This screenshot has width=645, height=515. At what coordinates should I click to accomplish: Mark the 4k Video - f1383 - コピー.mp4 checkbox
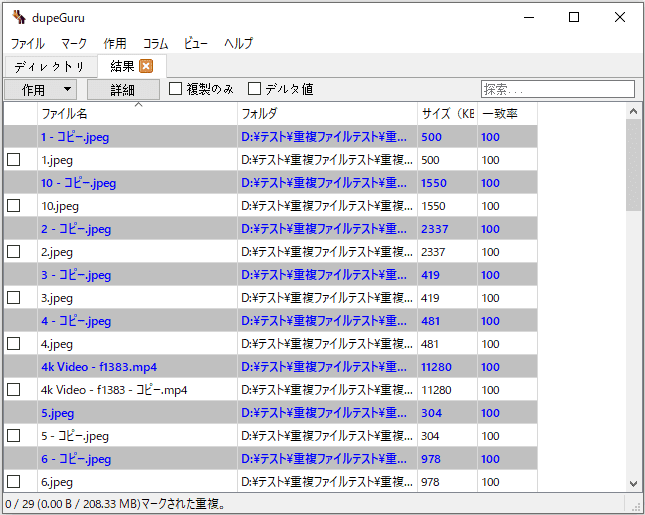coord(14,390)
